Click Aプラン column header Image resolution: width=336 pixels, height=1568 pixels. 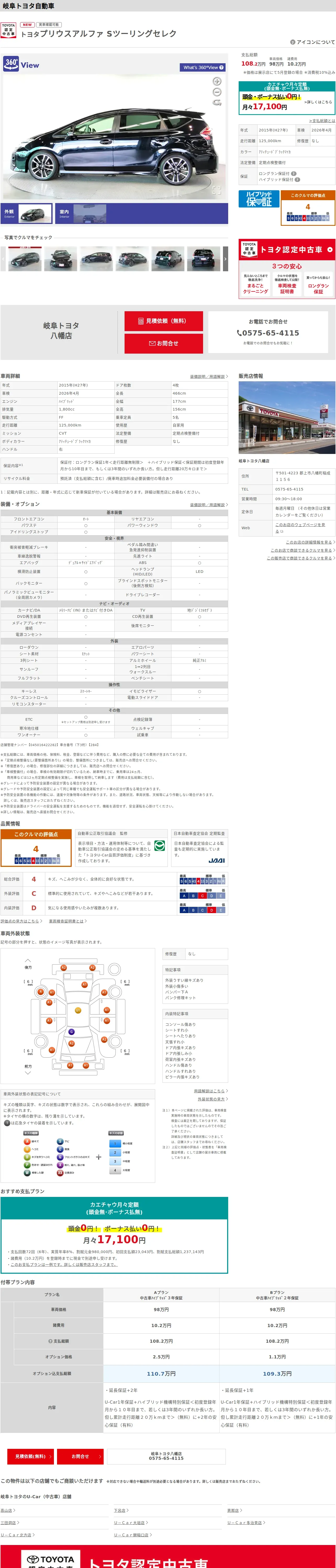click(x=161, y=1295)
